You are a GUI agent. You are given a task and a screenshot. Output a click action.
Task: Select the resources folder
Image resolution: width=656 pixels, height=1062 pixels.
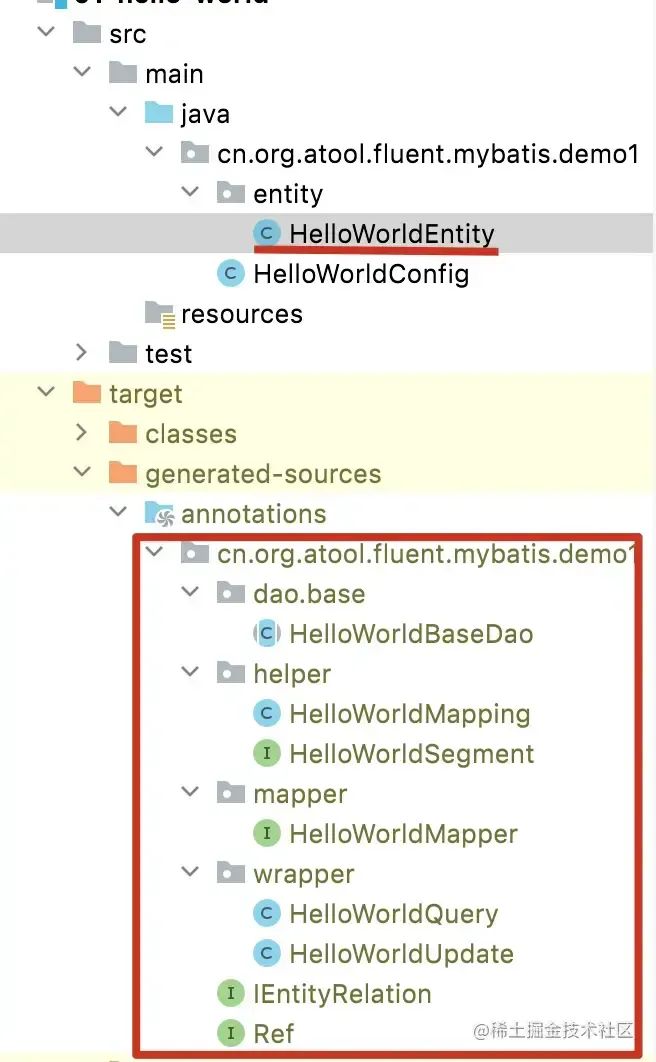point(240,313)
